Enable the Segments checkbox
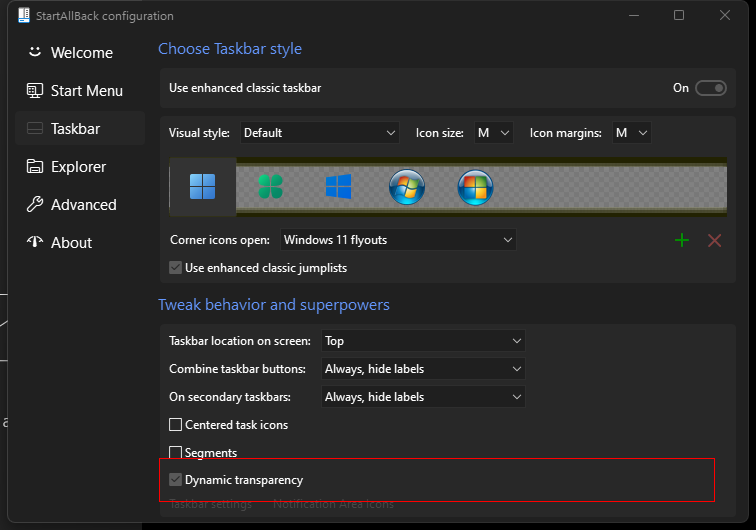 [176, 452]
